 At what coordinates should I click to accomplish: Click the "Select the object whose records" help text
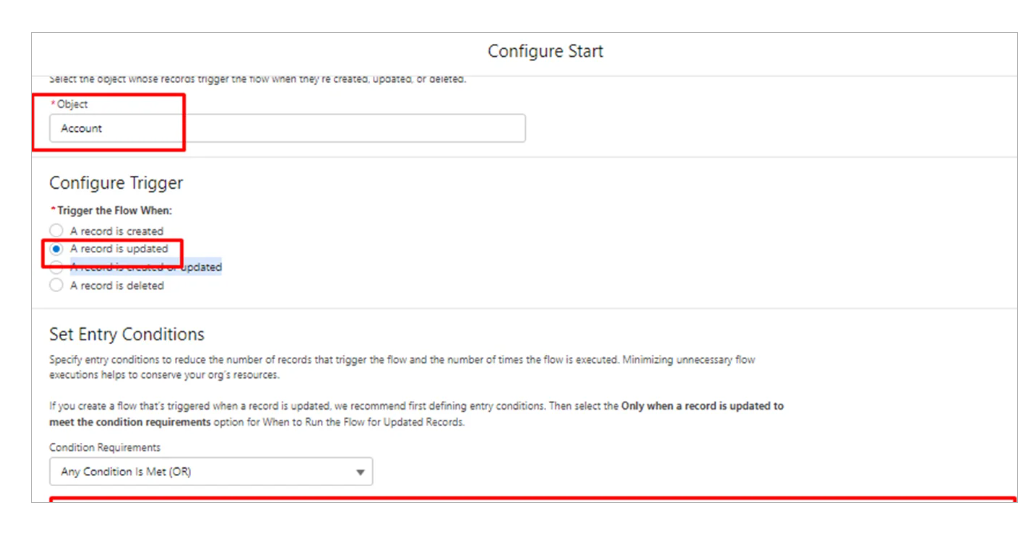[258, 79]
